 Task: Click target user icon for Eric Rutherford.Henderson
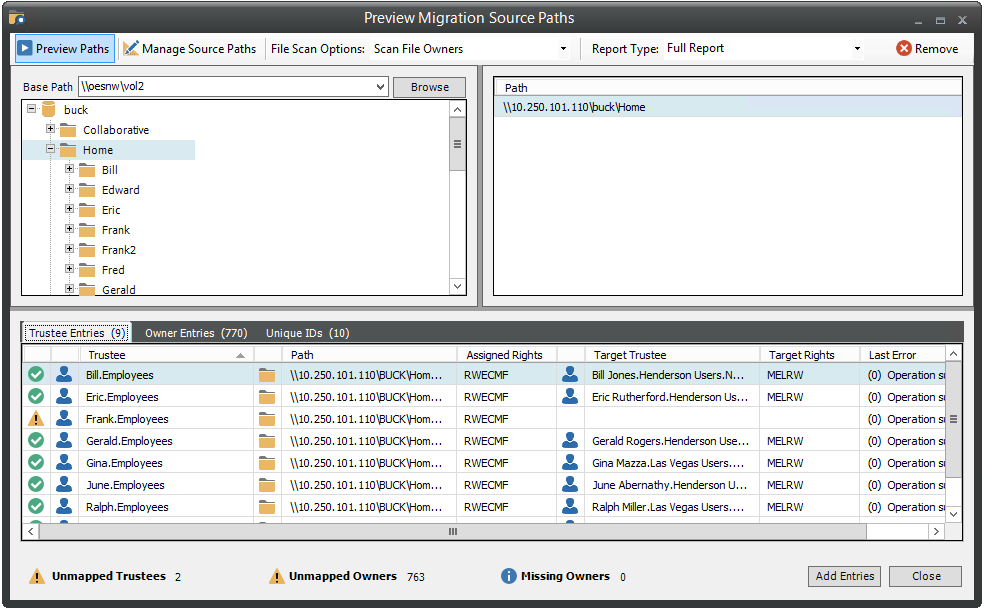[570, 396]
